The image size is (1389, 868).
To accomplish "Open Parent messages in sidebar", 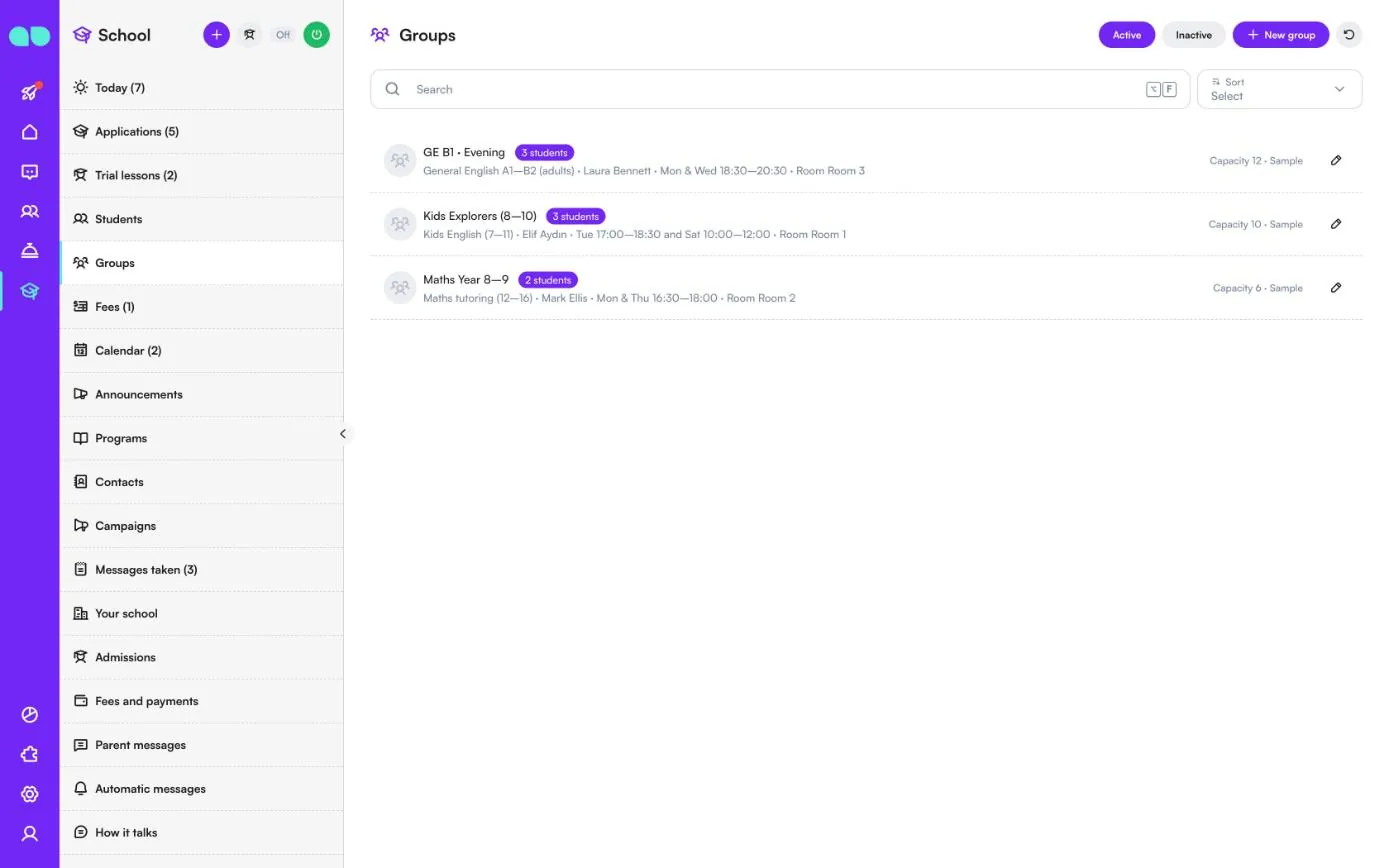I will point(201,745).
